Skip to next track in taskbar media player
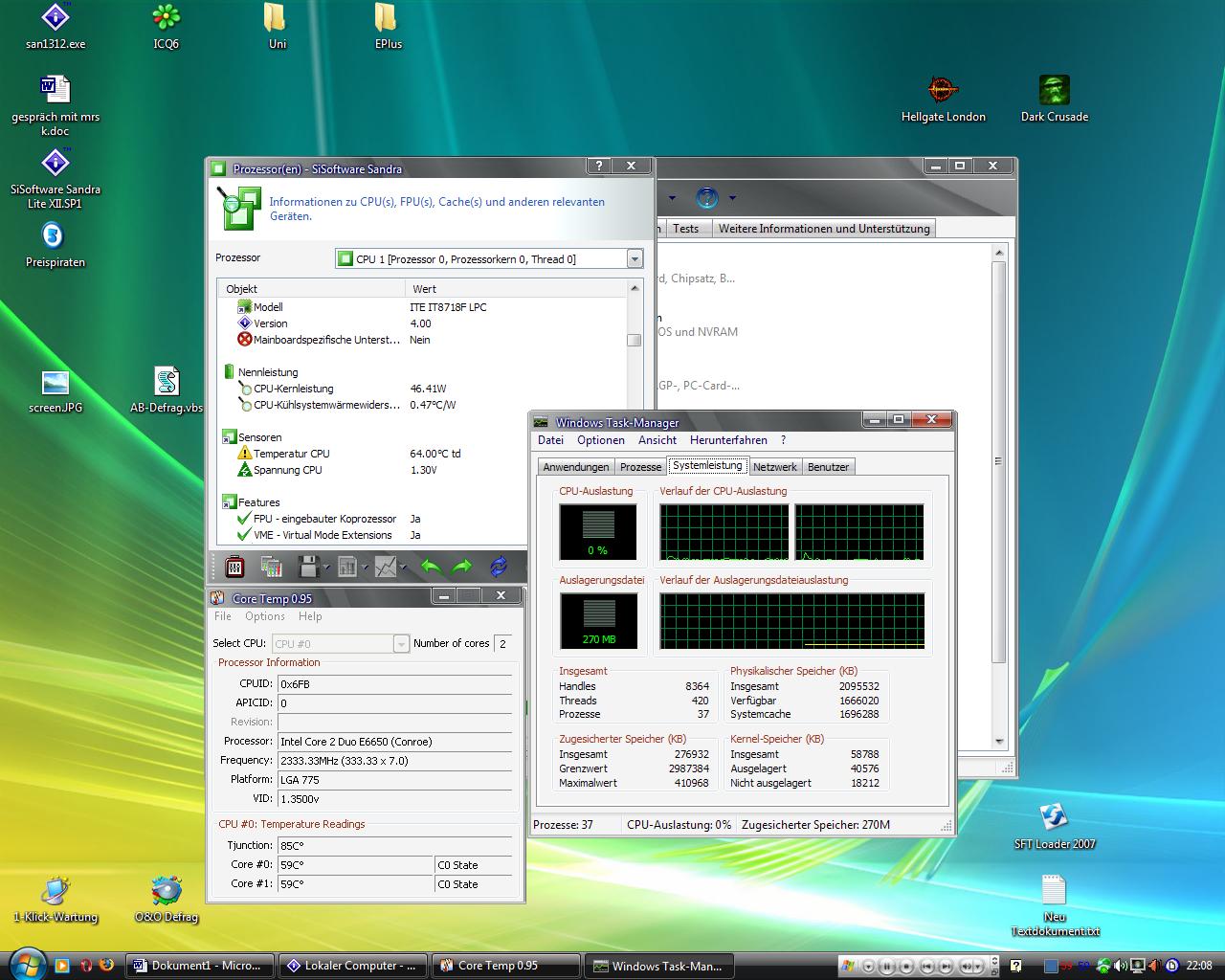Screen dimensions: 1225x980 947,966
